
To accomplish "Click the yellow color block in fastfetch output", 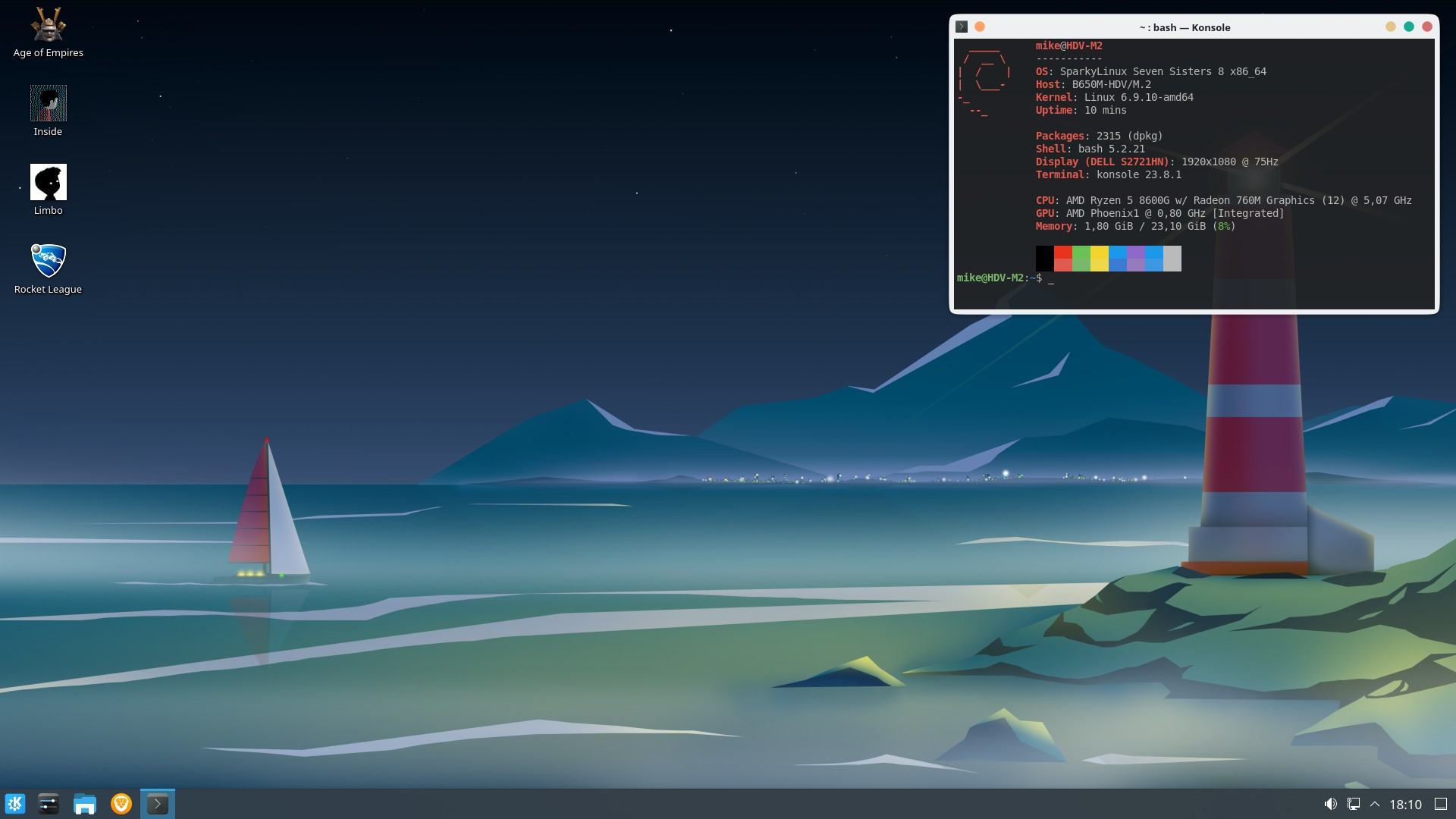I will [x=1100, y=259].
